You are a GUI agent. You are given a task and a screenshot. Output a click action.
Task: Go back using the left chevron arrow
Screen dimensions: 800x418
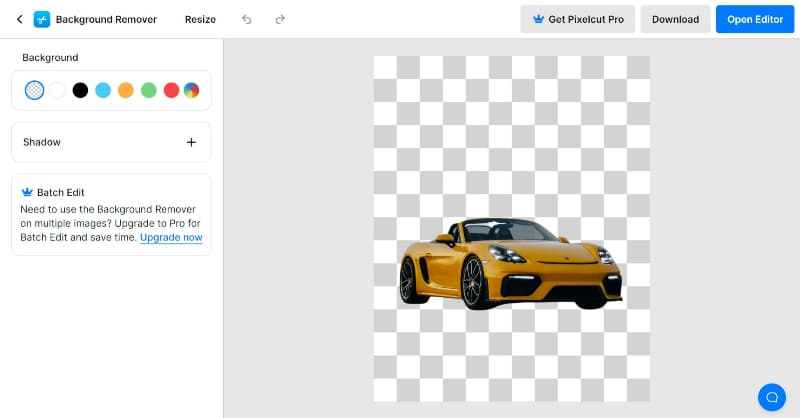pos(19,19)
